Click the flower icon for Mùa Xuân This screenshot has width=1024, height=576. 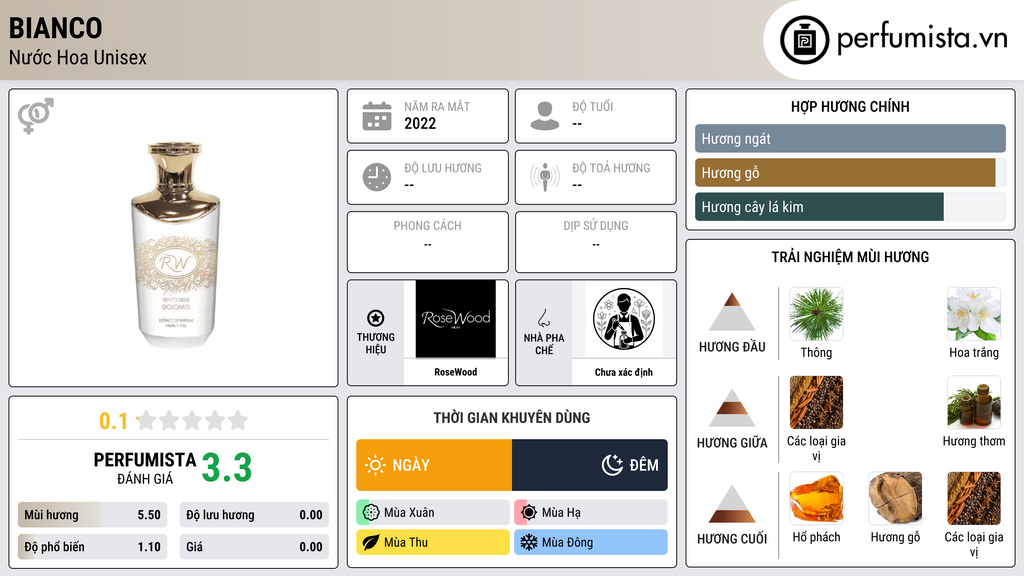pos(371,513)
